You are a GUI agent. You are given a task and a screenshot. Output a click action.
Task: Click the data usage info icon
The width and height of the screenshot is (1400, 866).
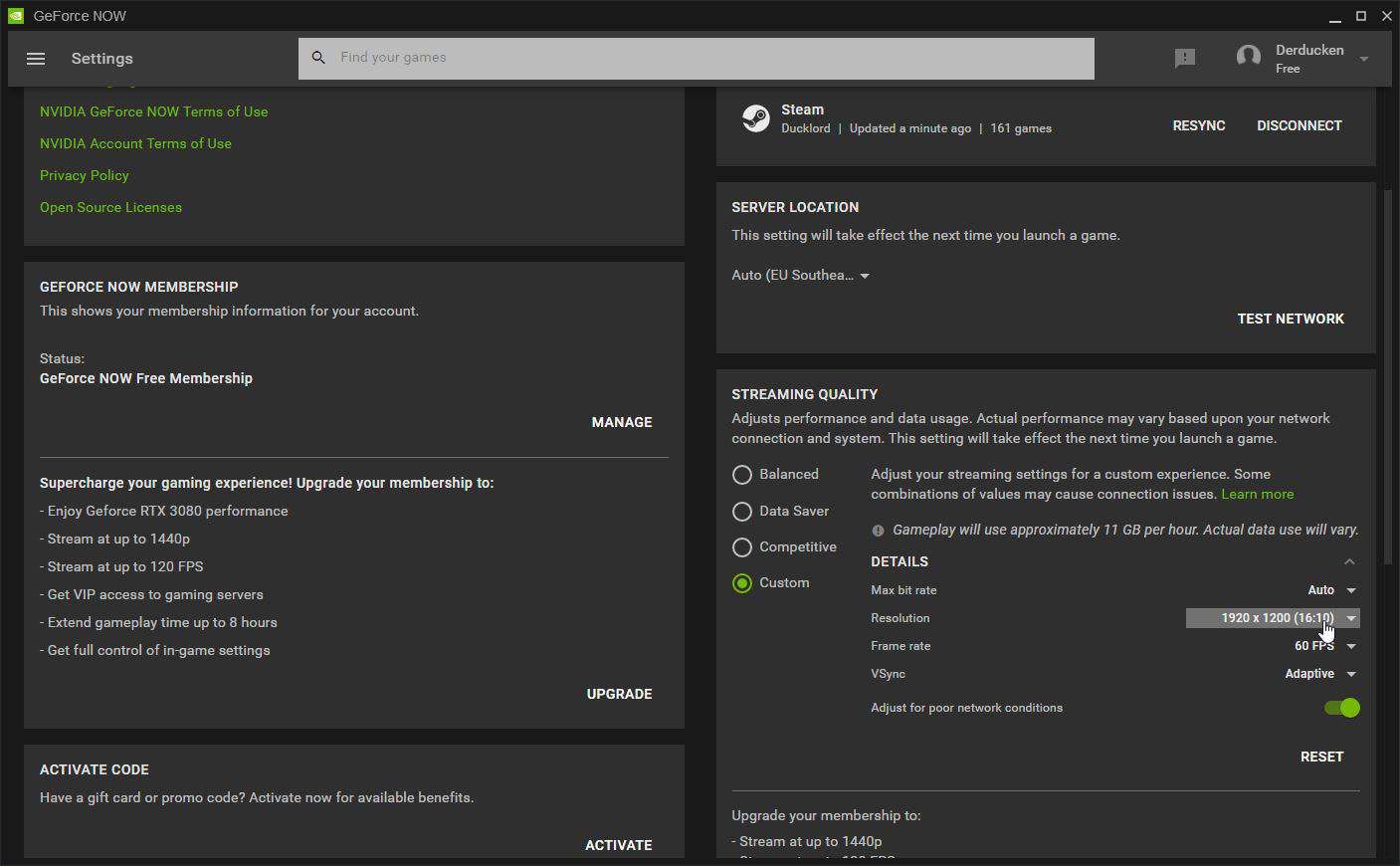(878, 531)
